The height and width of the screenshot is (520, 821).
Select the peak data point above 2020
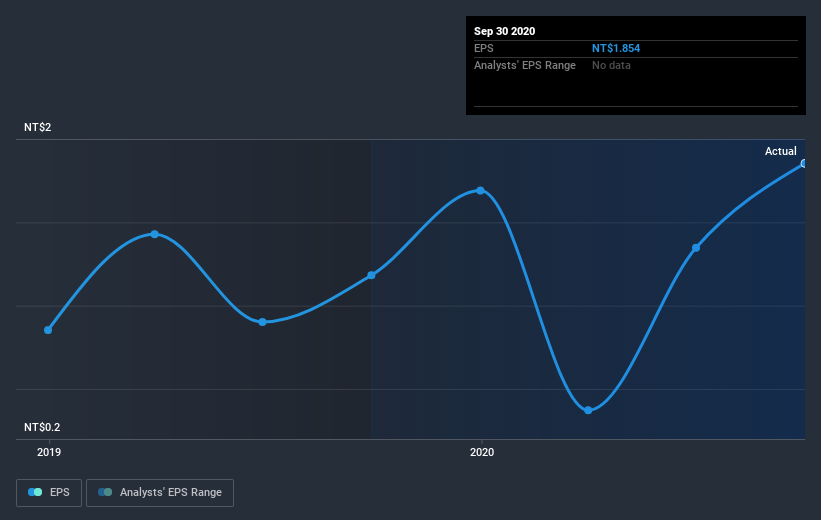[x=480, y=191]
